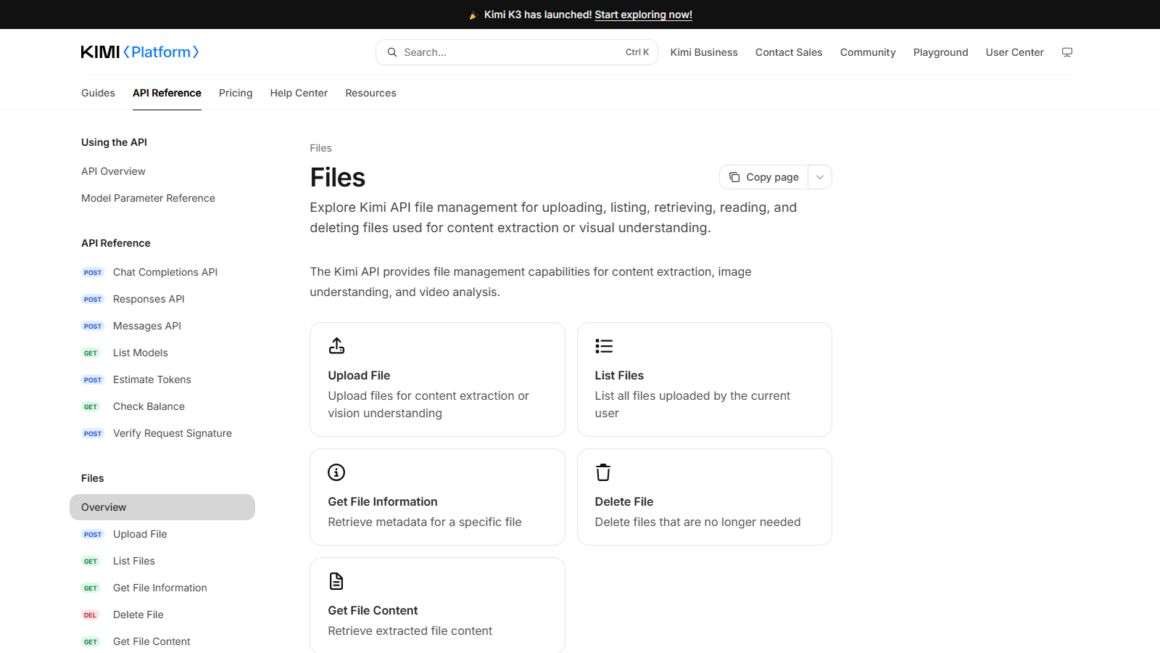Click the Delete File trash icon
This screenshot has width=1160, height=653.
pos(604,472)
